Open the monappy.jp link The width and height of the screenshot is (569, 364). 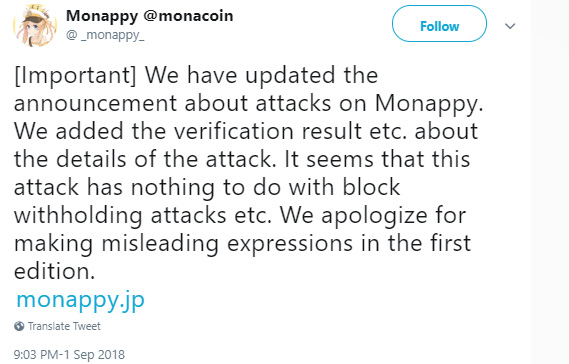click(81, 300)
